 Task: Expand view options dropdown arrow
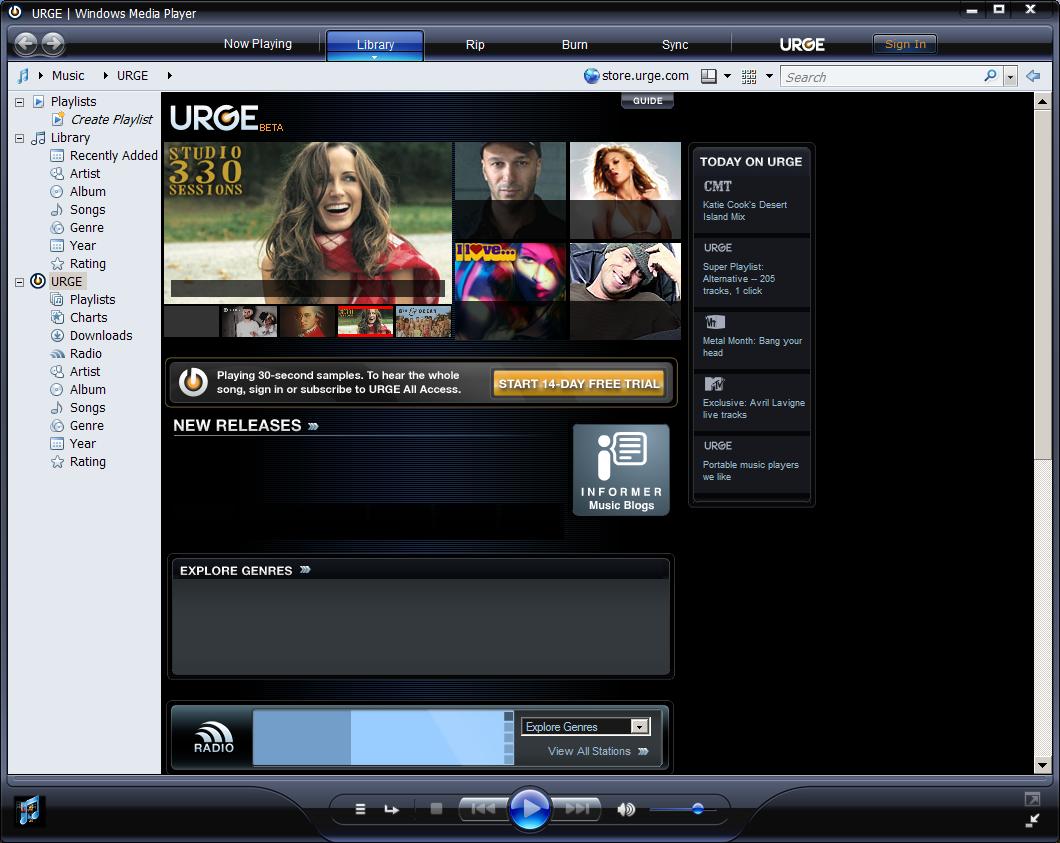(x=769, y=76)
